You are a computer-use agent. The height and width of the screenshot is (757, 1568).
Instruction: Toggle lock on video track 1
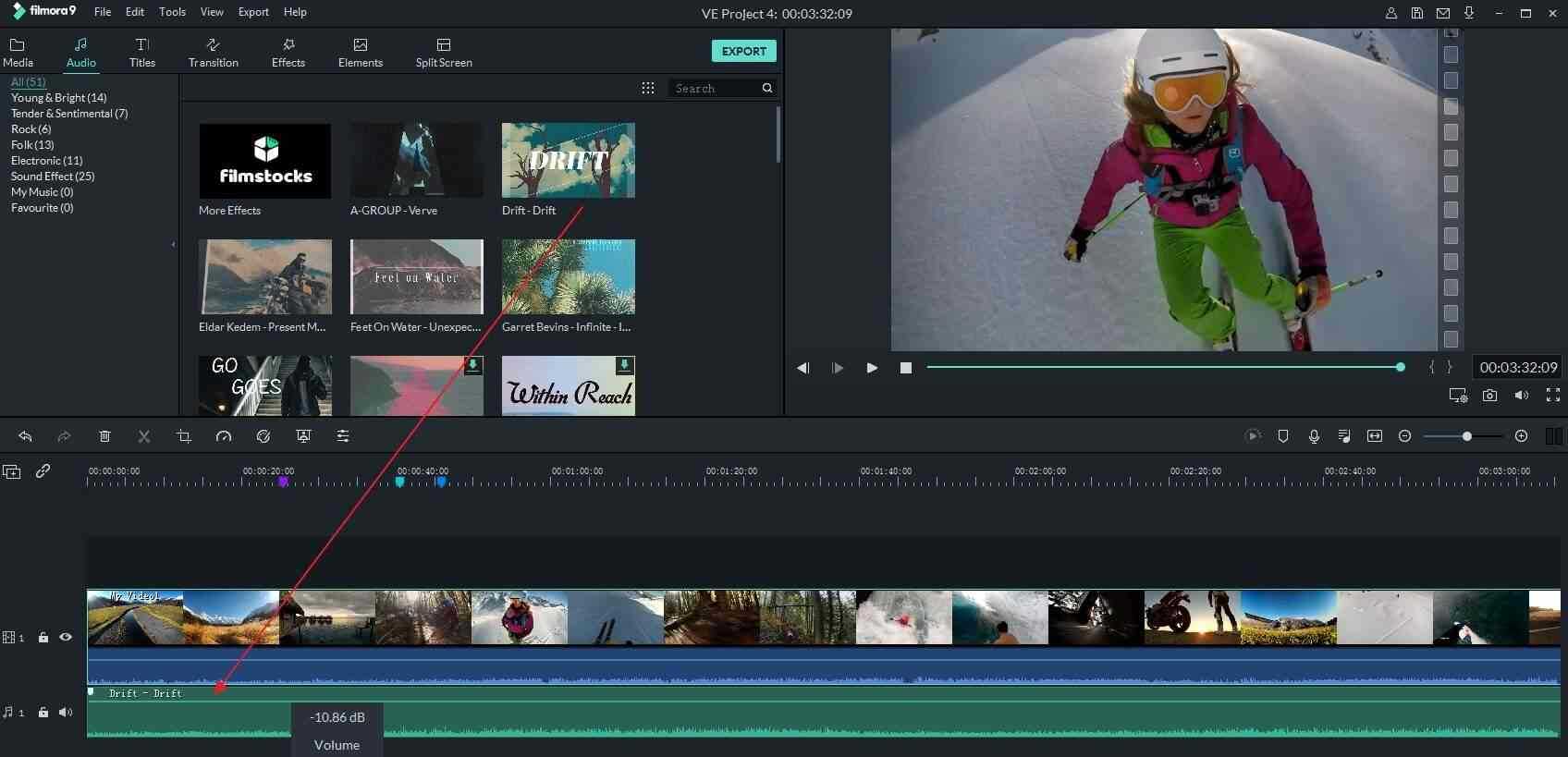coord(43,637)
